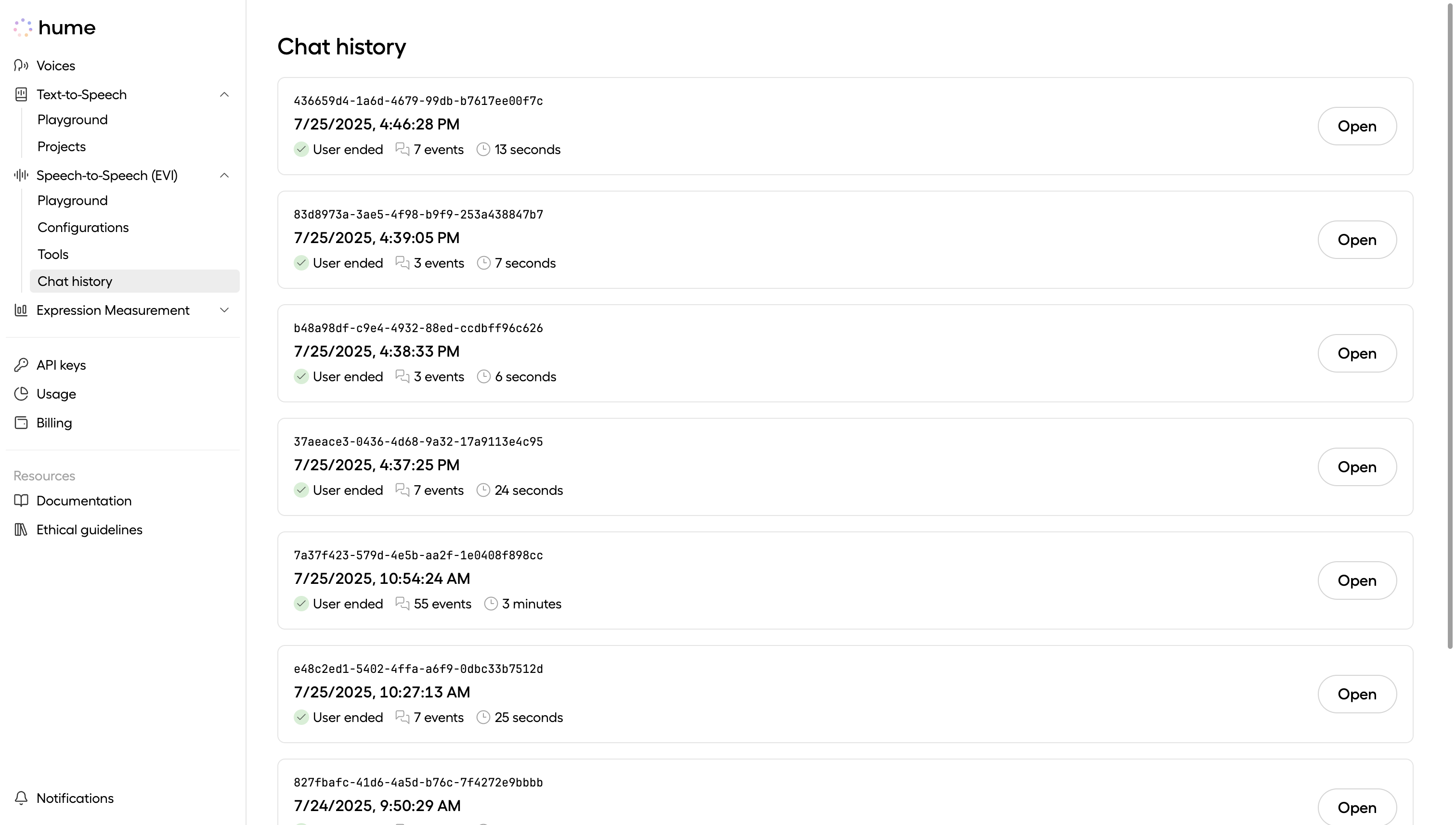
Task: Expand the Expression Measurement section
Action: coord(224,310)
